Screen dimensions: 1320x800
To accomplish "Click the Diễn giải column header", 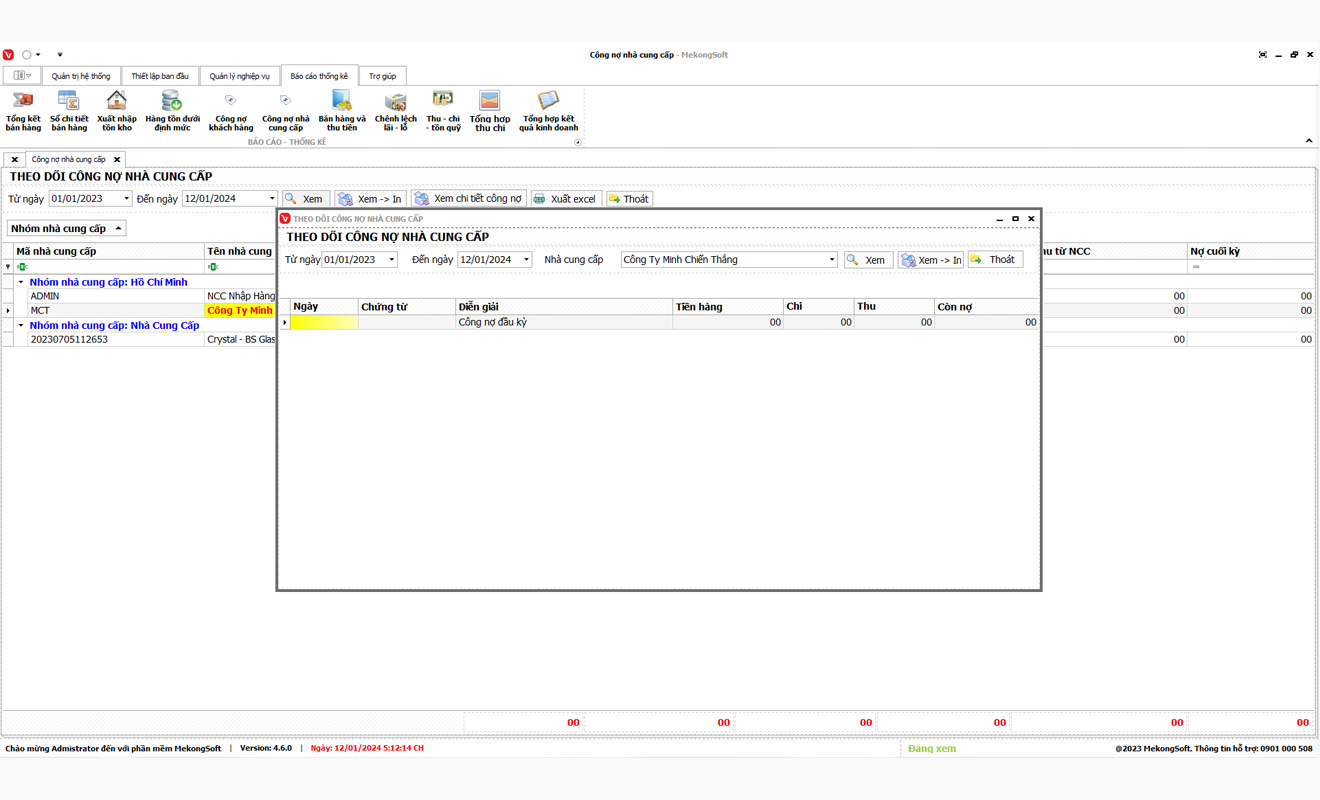I will pyautogui.click(x=564, y=307).
